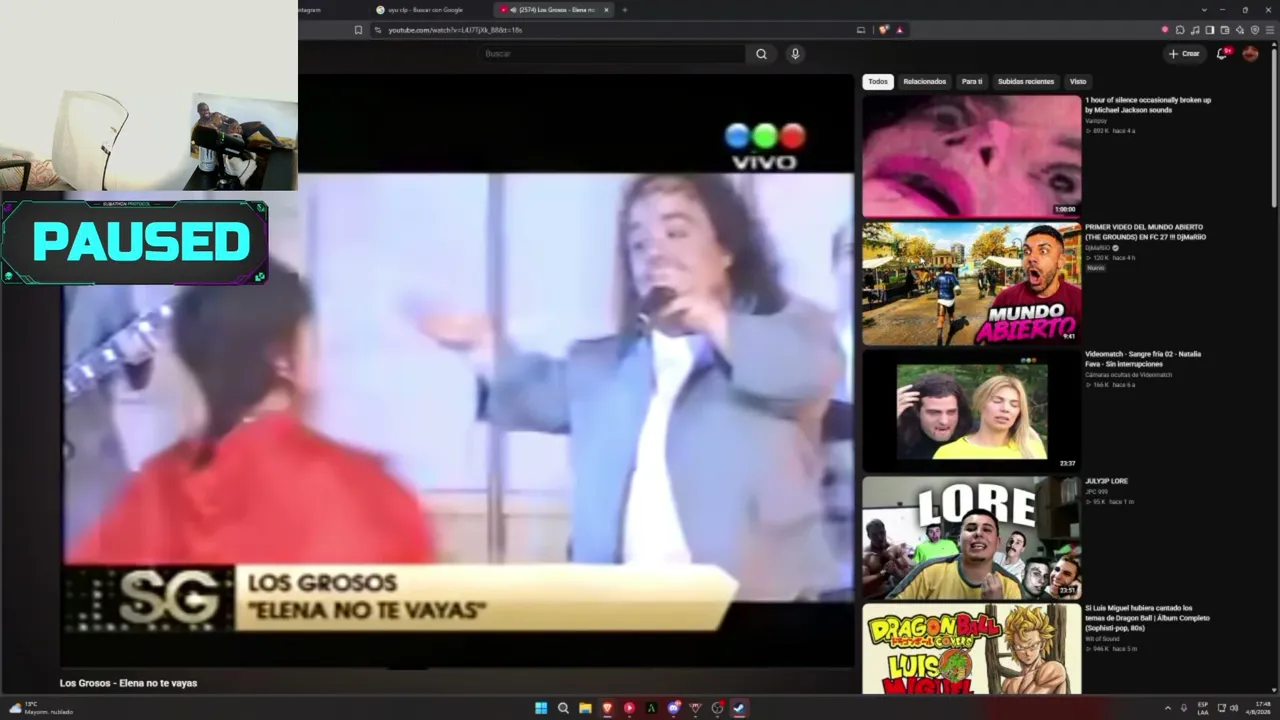Image resolution: width=1280 pixels, height=720 pixels.
Task: Open '1 hour of silence' Michael Jackson video title
Action: click(x=1148, y=105)
